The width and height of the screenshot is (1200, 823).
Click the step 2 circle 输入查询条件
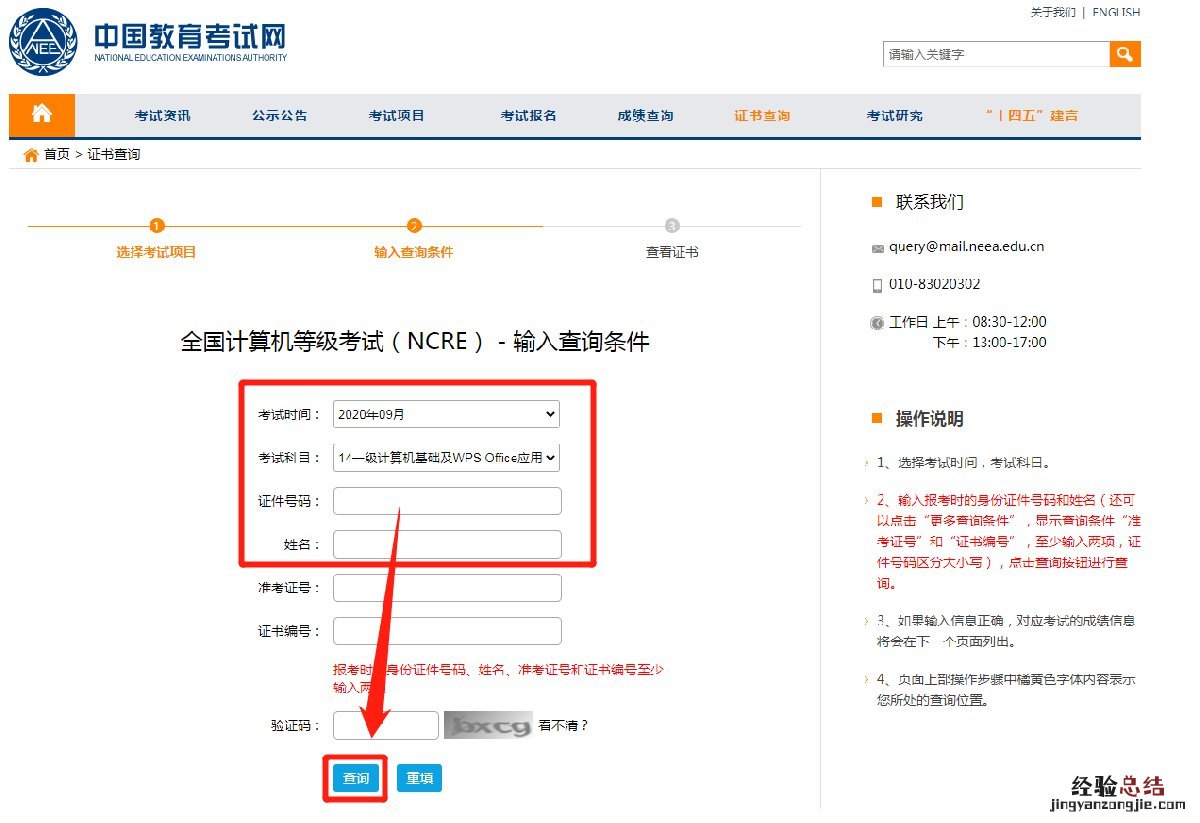pos(414,226)
